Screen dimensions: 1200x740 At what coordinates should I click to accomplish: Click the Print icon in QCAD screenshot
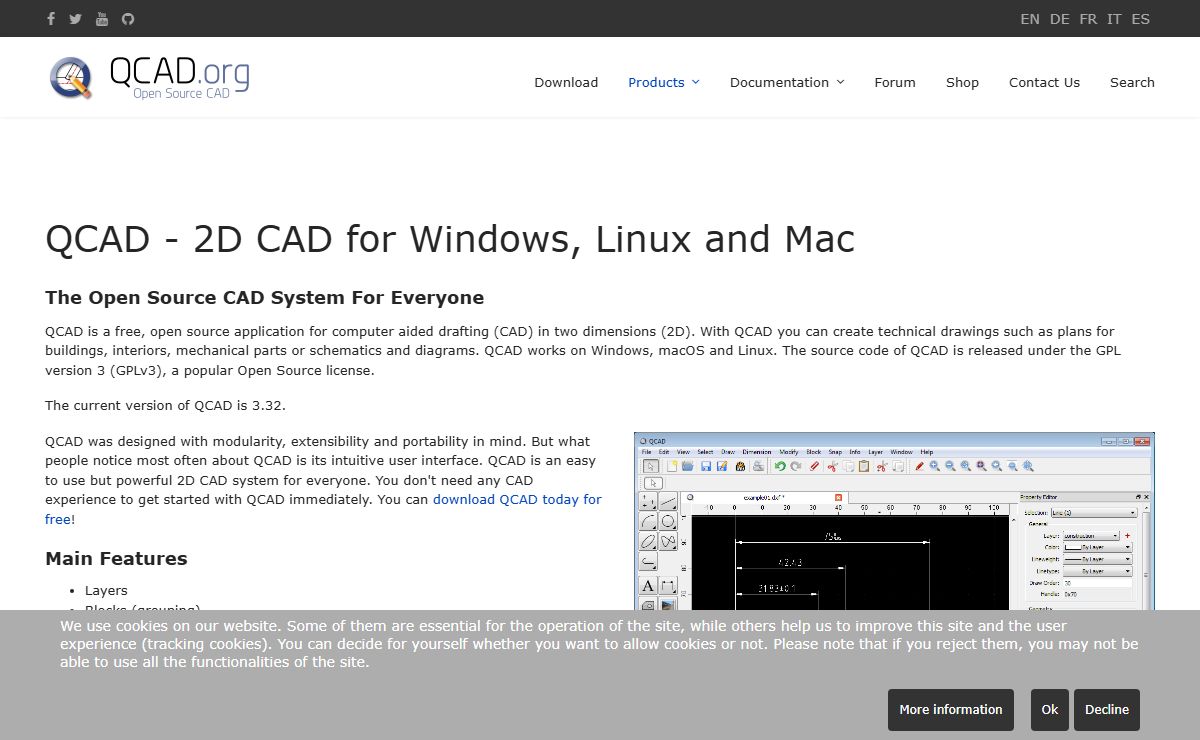[758, 466]
